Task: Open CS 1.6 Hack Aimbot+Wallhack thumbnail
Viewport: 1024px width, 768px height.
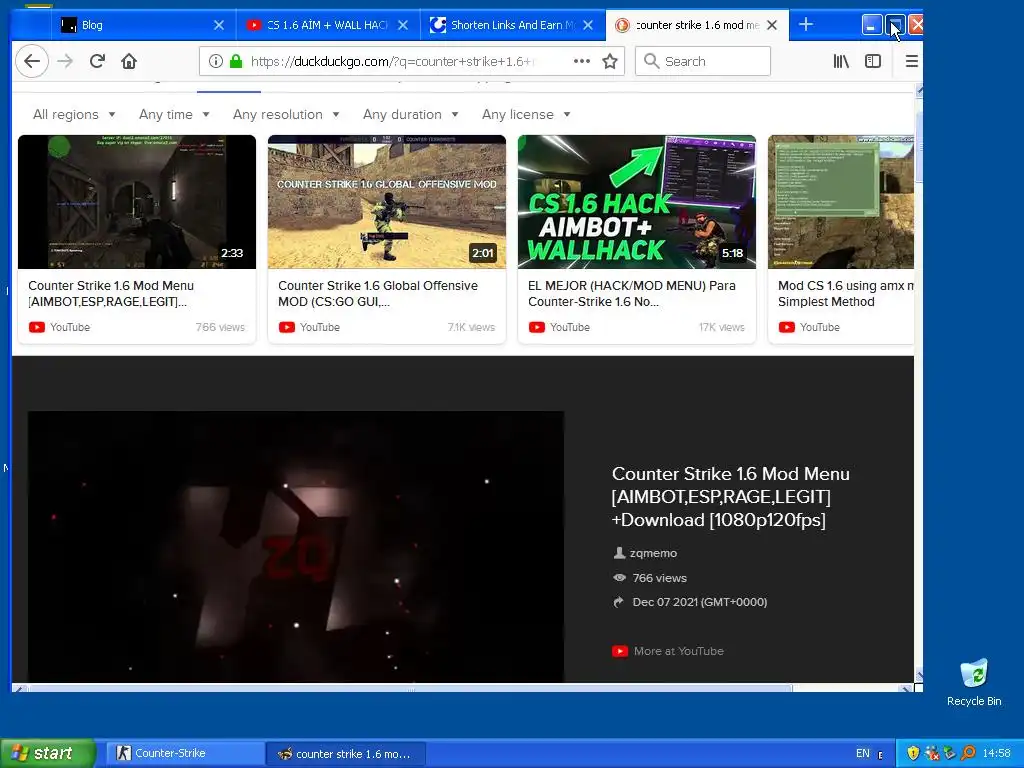Action: pyautogui.click(x=637, y=202)
